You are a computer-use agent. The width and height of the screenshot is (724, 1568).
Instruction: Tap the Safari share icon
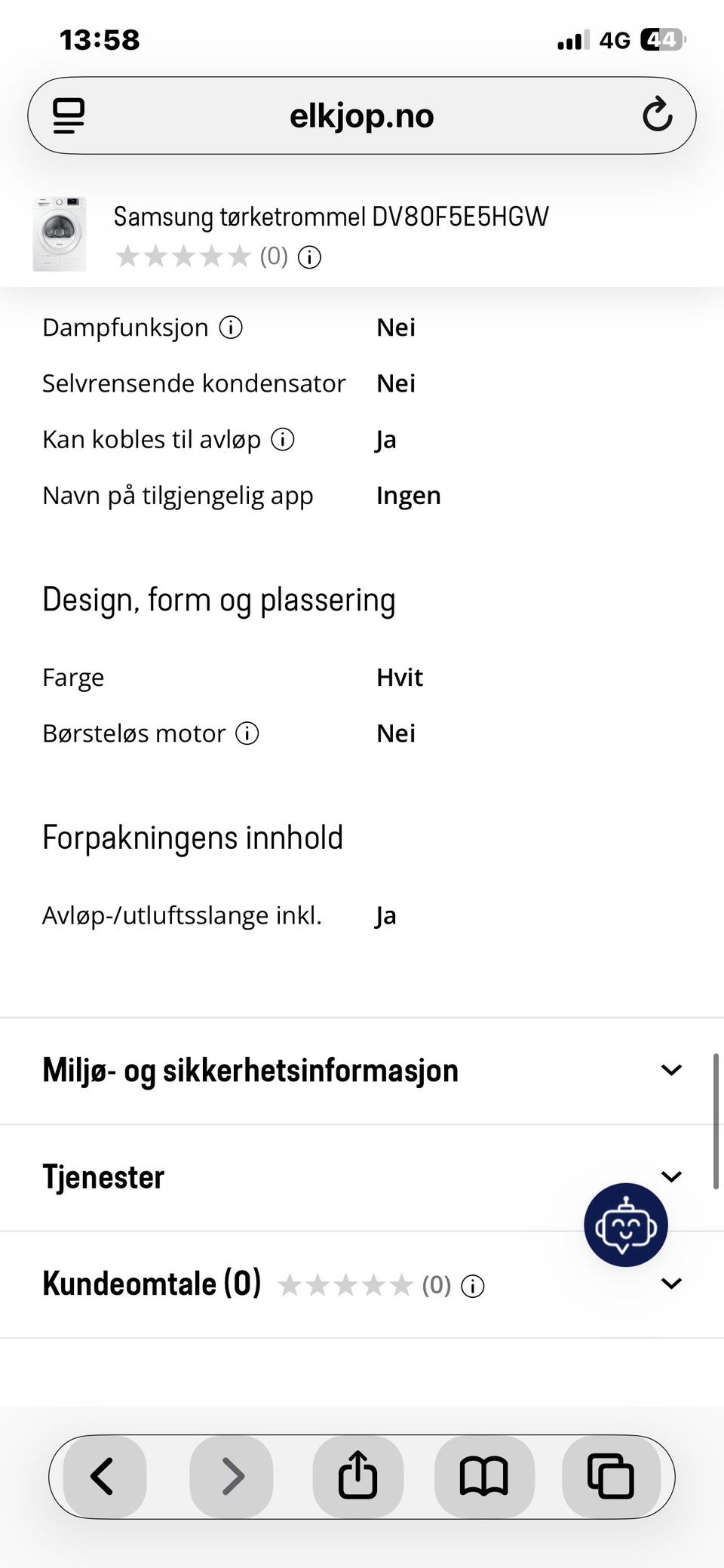point(357,1477)
